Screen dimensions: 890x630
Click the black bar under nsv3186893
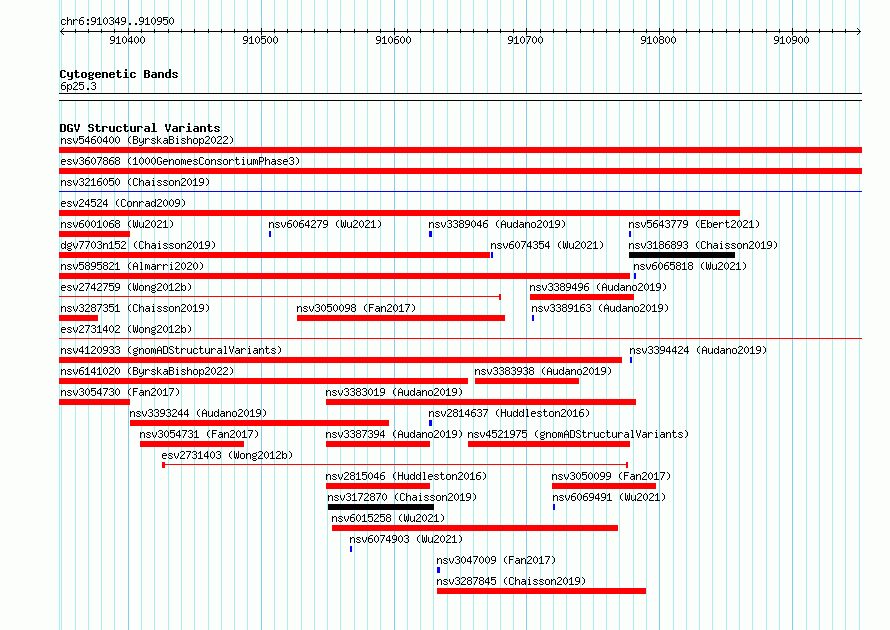point(682,255)
